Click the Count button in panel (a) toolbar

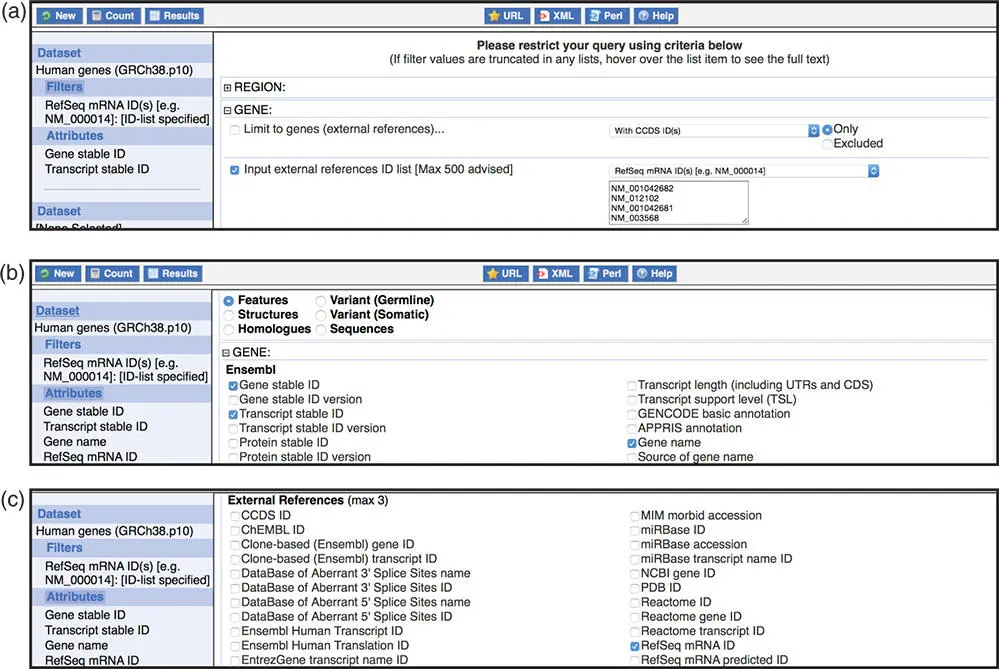(x=111, y=16)
